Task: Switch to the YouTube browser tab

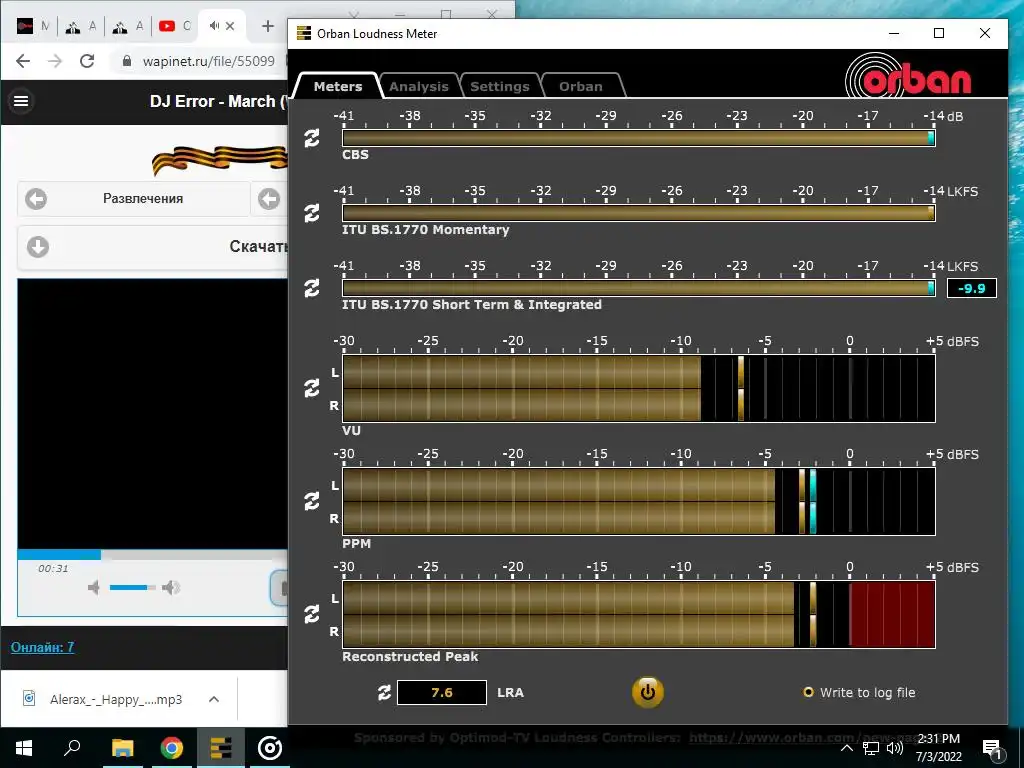Action: [x=174, y=26]
